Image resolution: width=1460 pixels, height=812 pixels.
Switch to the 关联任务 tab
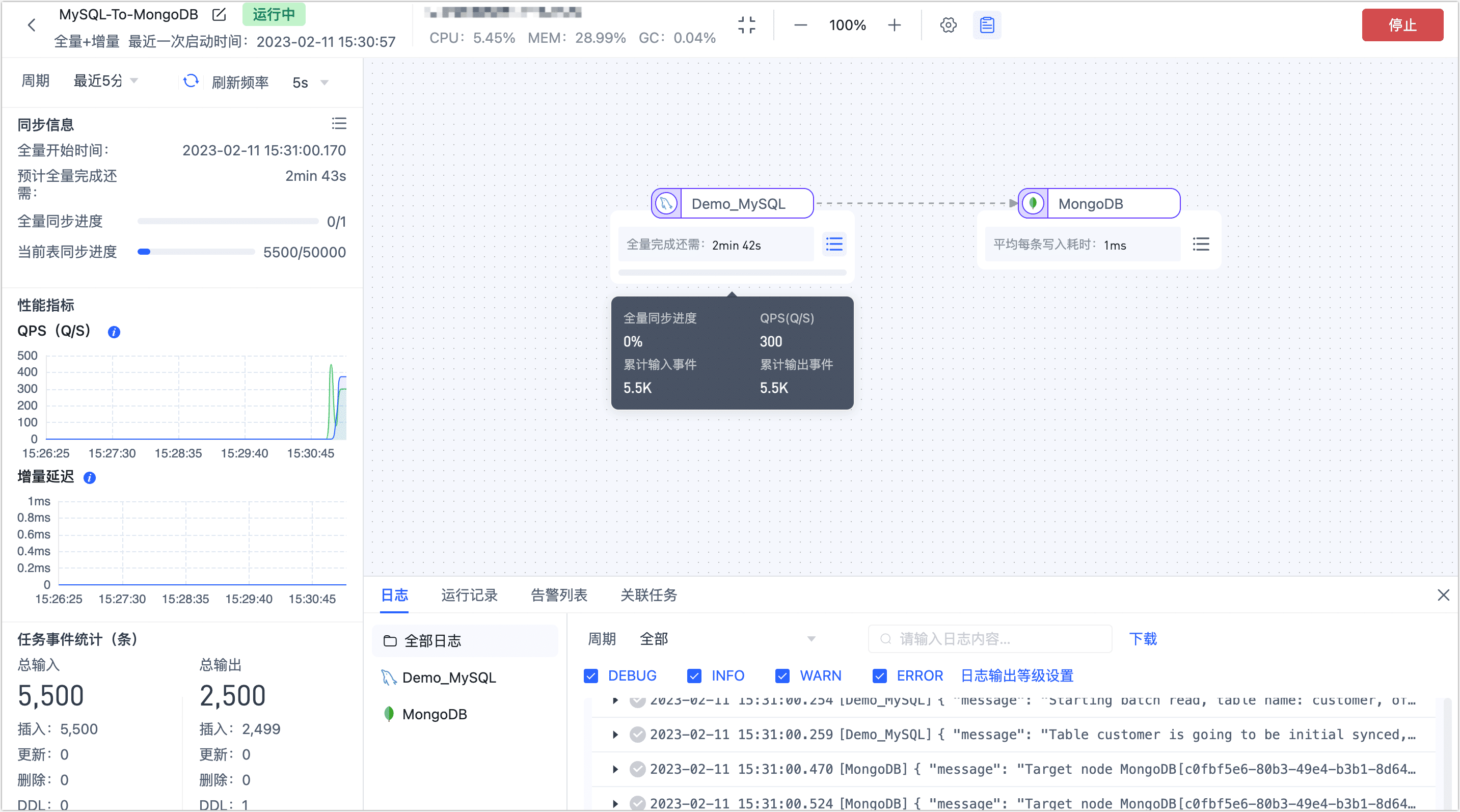(x=649, y=594)
